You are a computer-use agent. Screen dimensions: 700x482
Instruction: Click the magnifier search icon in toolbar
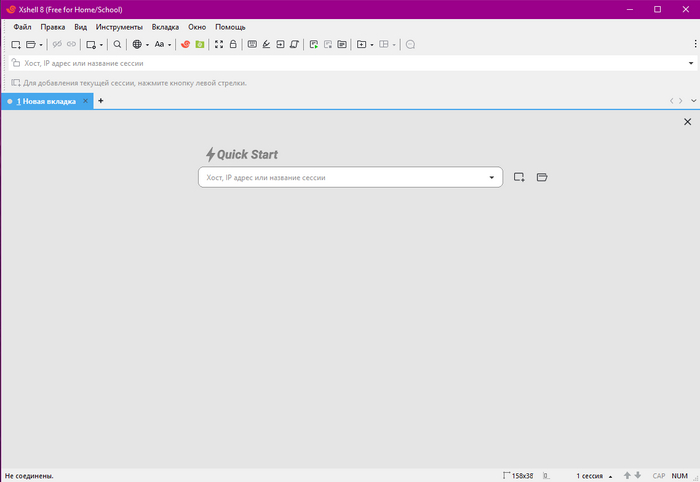point(117,45)
